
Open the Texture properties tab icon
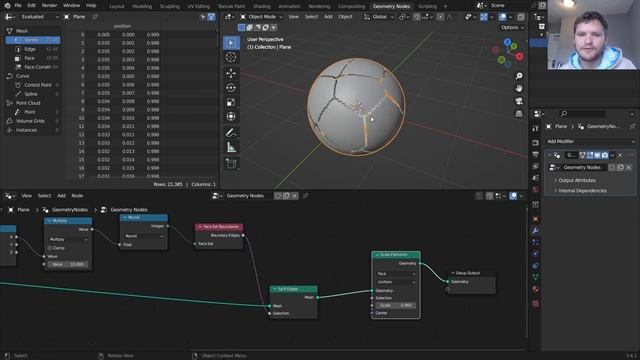tap(536, 304)
